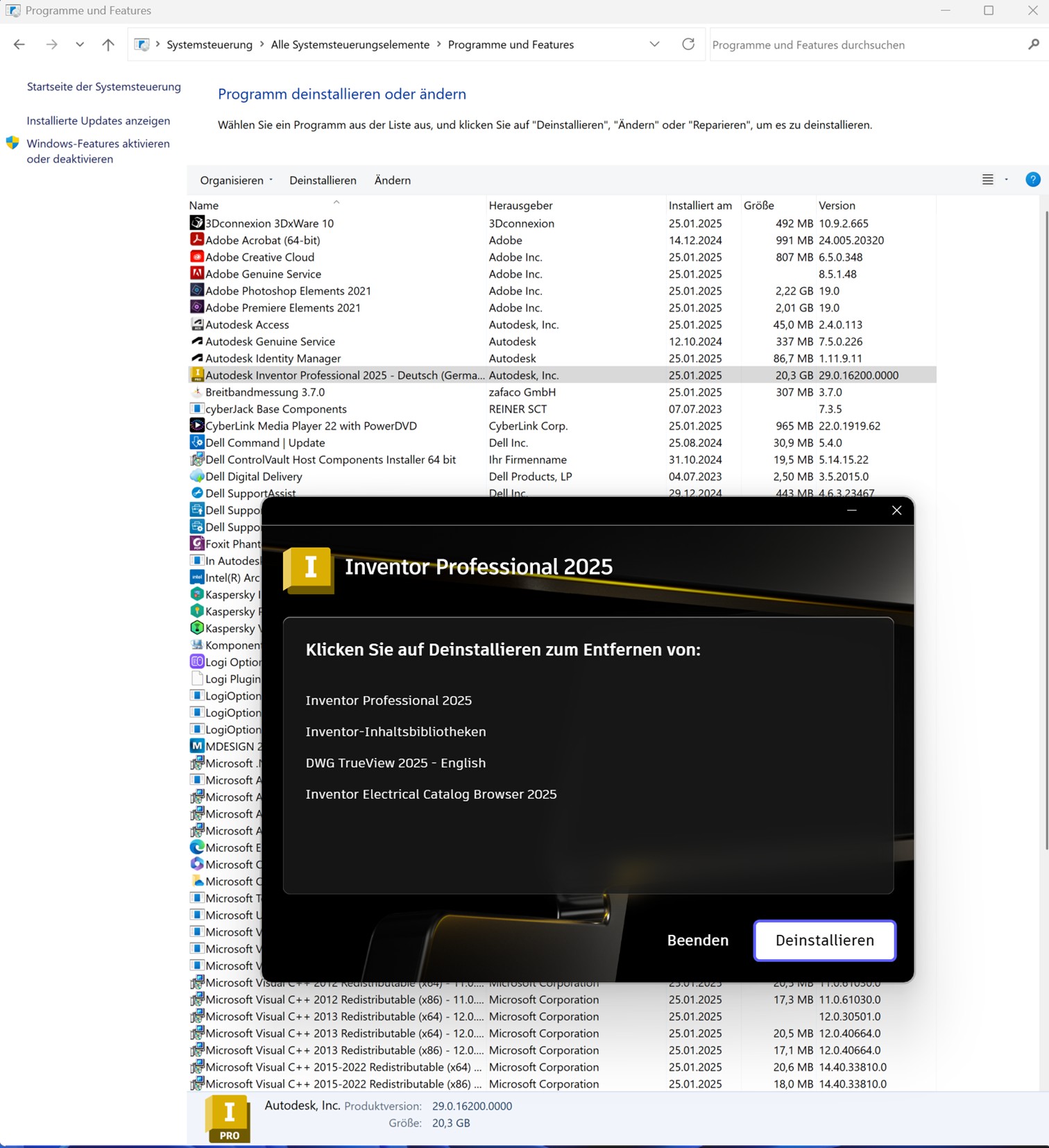Select Microsoft Visual C++ 2015-2022 Redistributable (x86) row
The width and height of the screenshot is (1049, 1148).
(x=562, y=1083)
